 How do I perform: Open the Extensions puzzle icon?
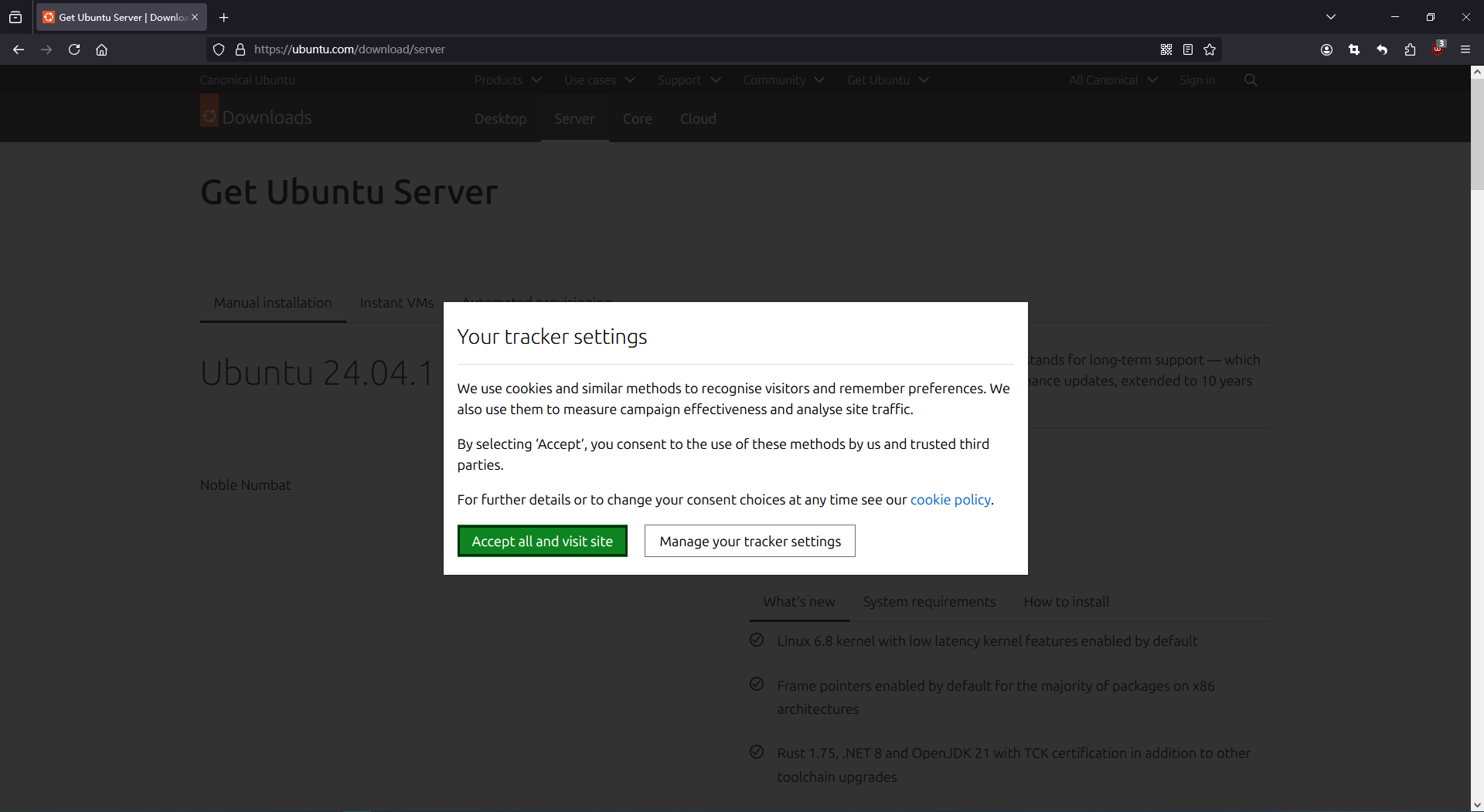(1410, 49)
